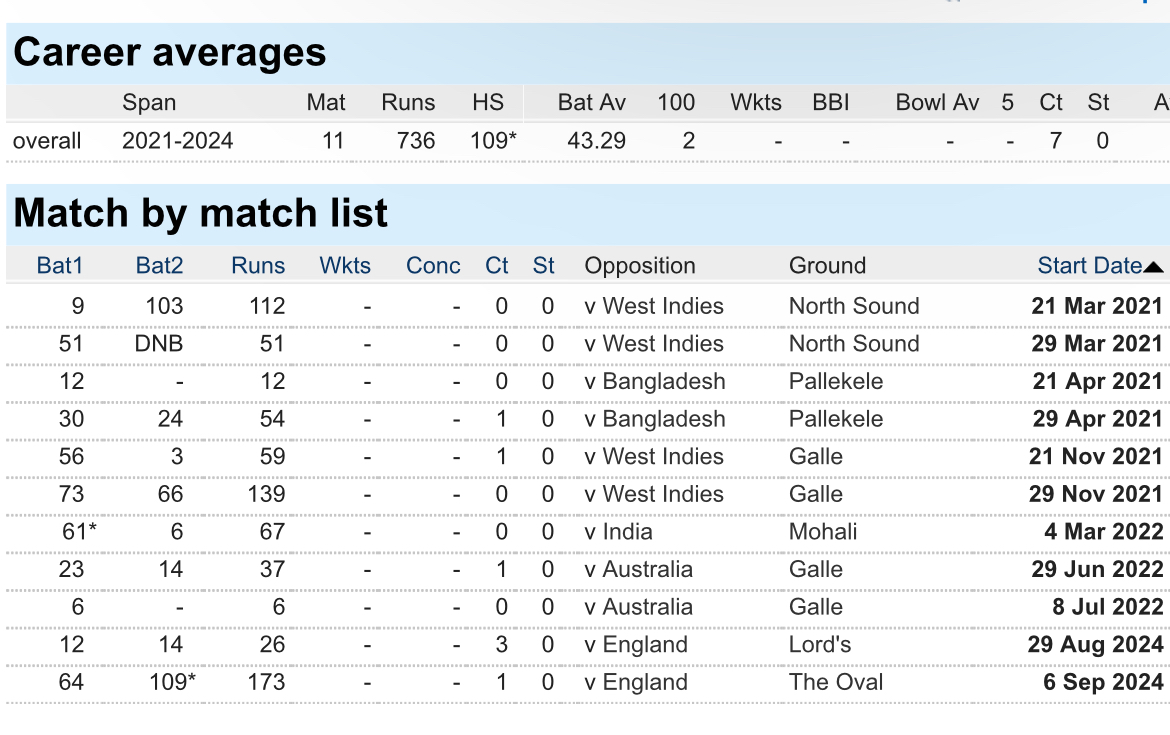1170x735 pixels.
Task: Sort table by Bat1 column
Action: point(60,266)
